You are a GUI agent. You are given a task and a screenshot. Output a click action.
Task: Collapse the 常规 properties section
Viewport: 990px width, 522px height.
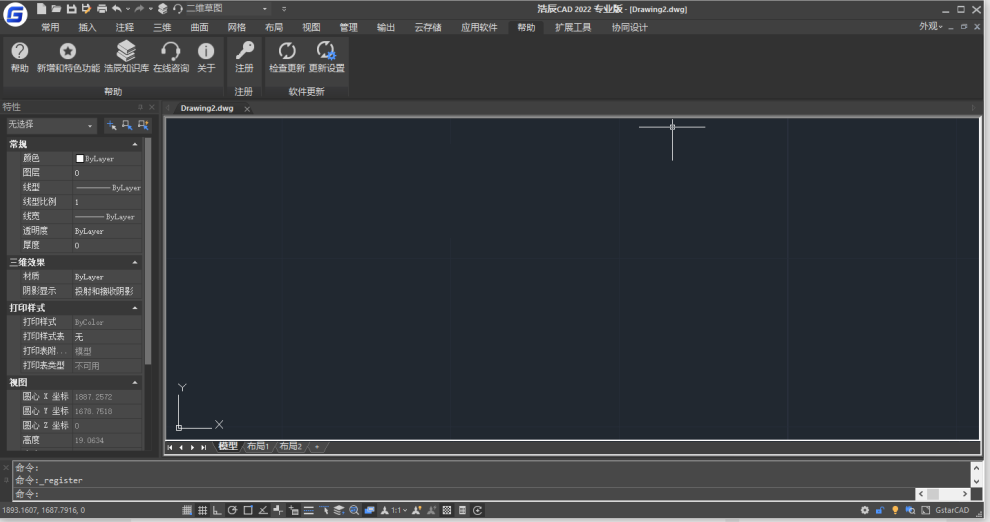(x=134, y=145)
